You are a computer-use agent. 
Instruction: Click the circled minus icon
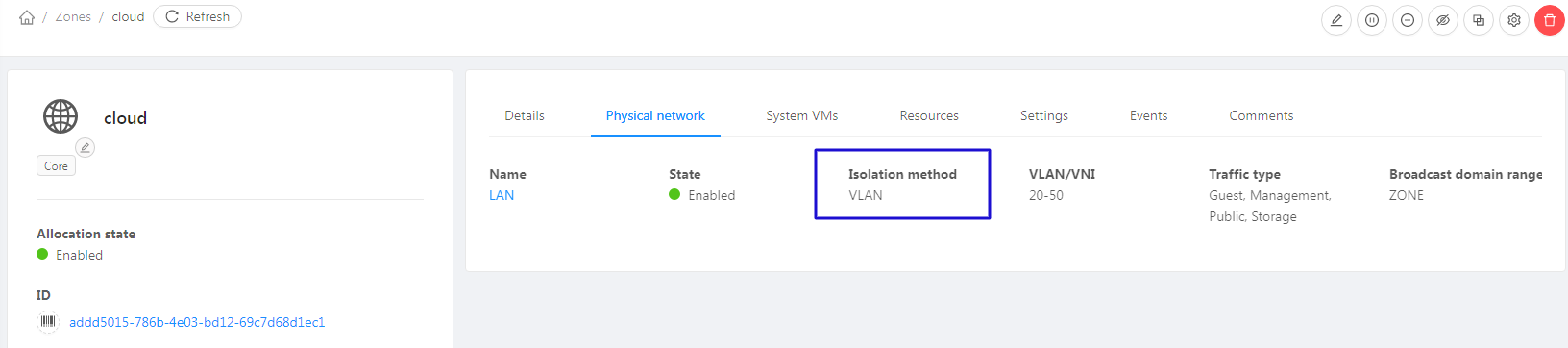point(1408,20)
